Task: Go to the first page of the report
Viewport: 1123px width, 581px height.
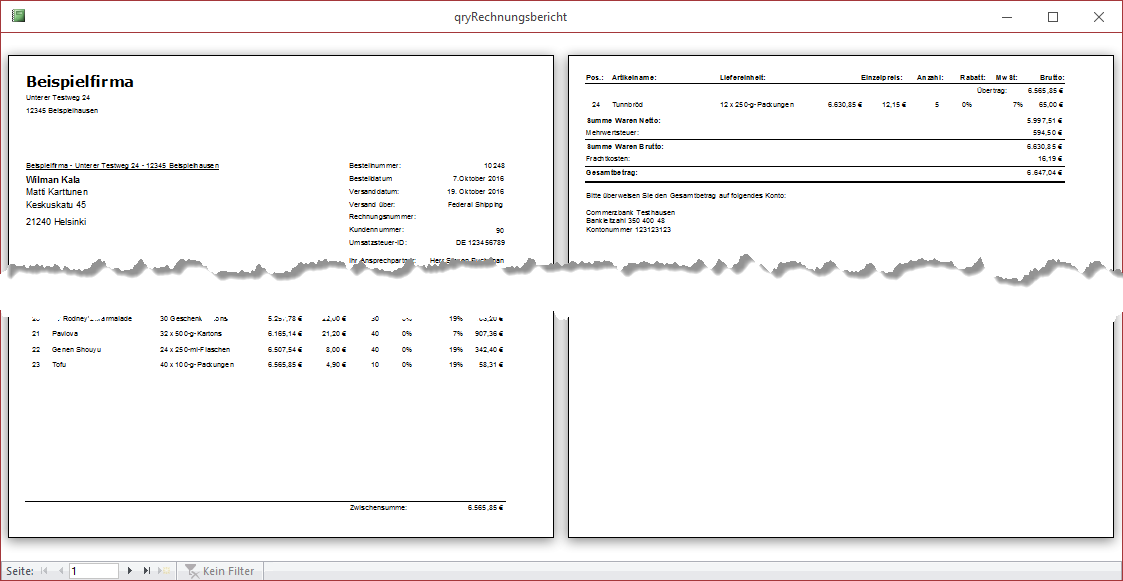Action: (x=44, y=571)
